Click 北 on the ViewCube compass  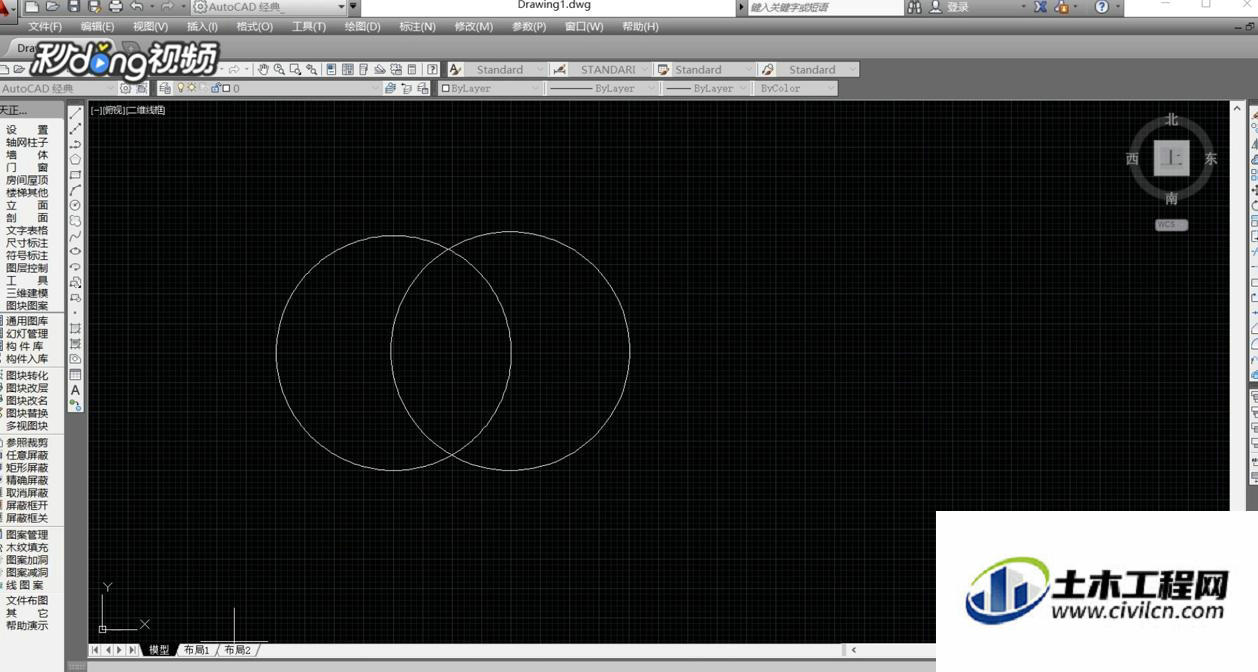coord(1171,120)
